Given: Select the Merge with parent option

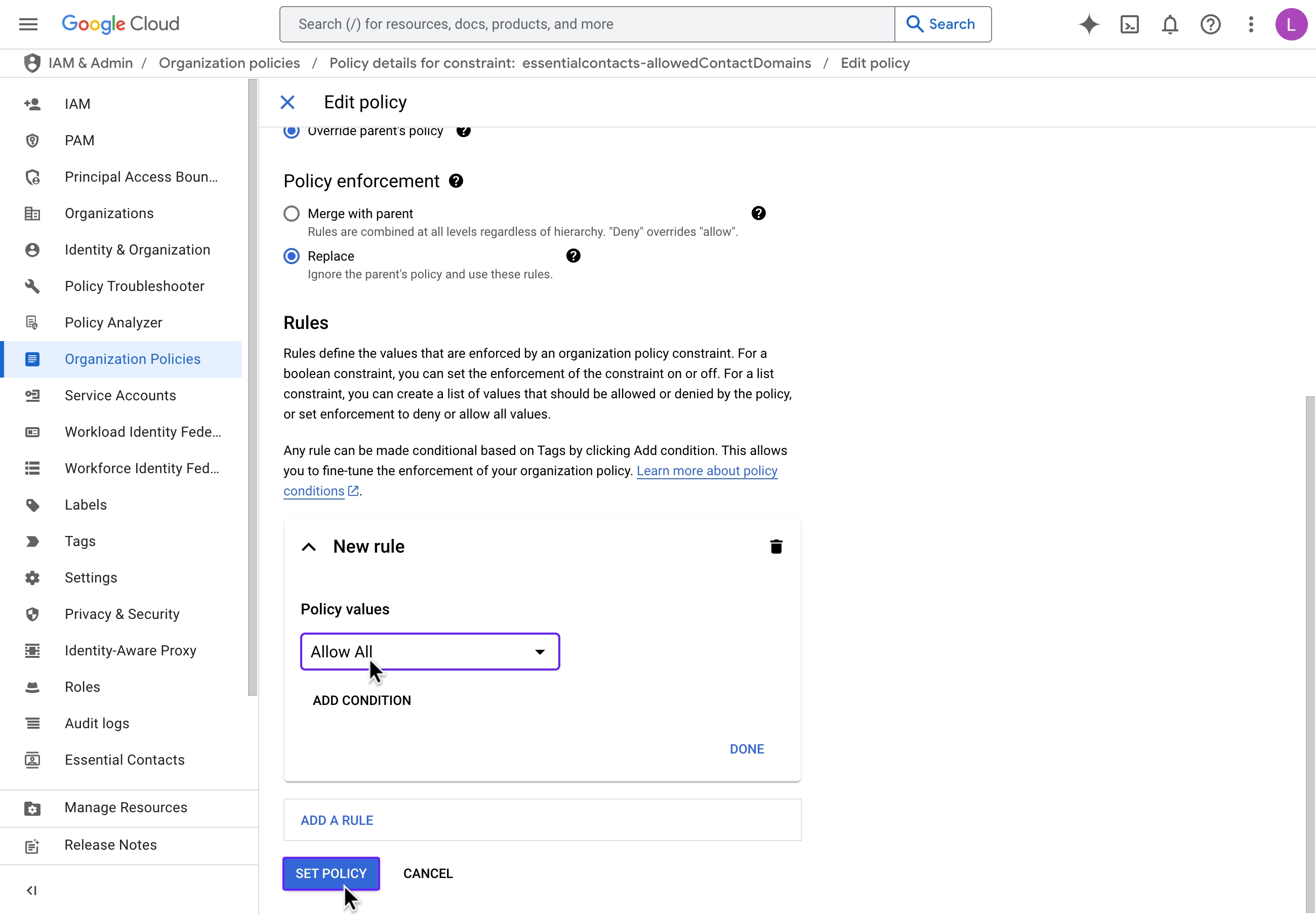Looking at the screenshot, I should (x=291, y=213).
